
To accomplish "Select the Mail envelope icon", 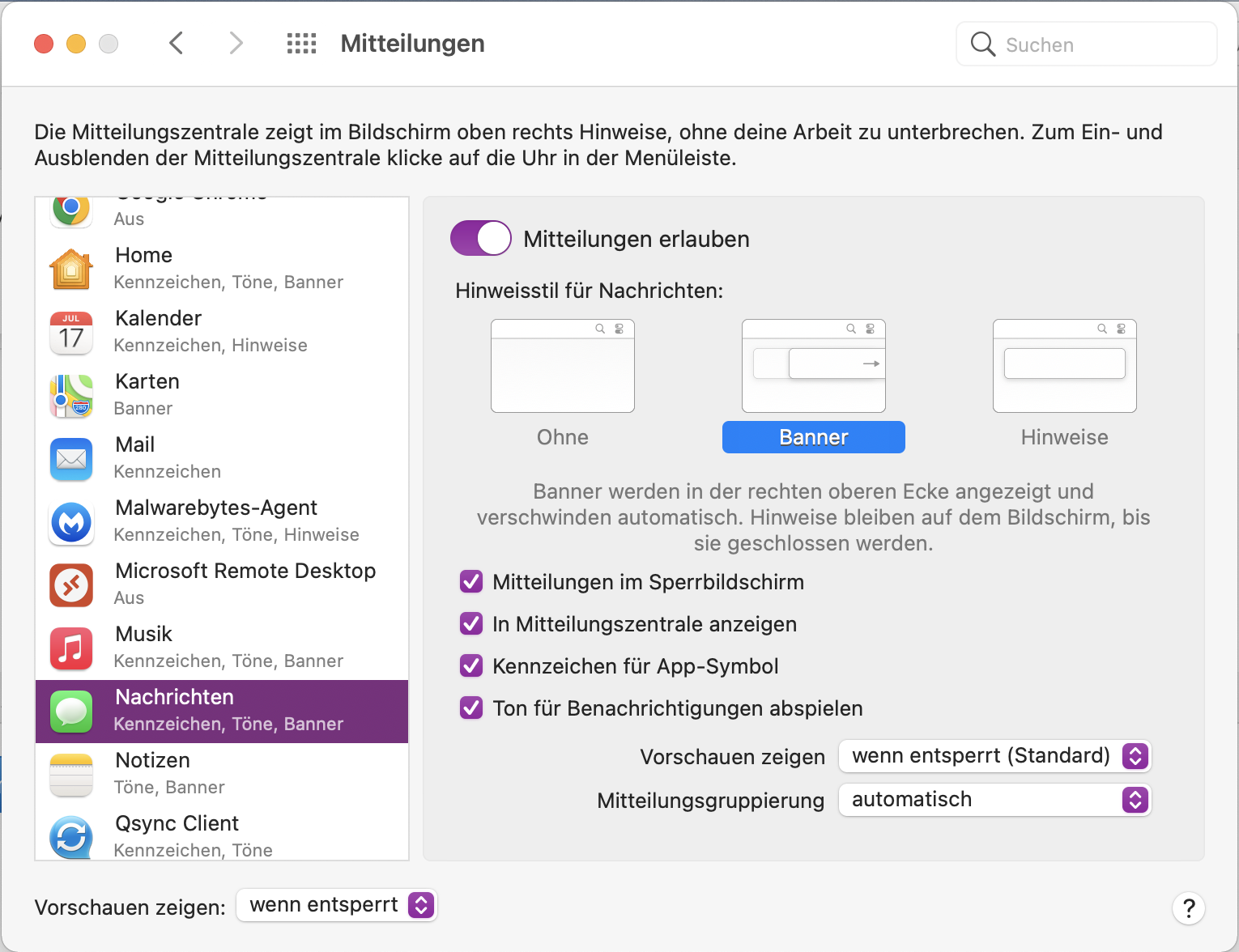I will (71, 458).
